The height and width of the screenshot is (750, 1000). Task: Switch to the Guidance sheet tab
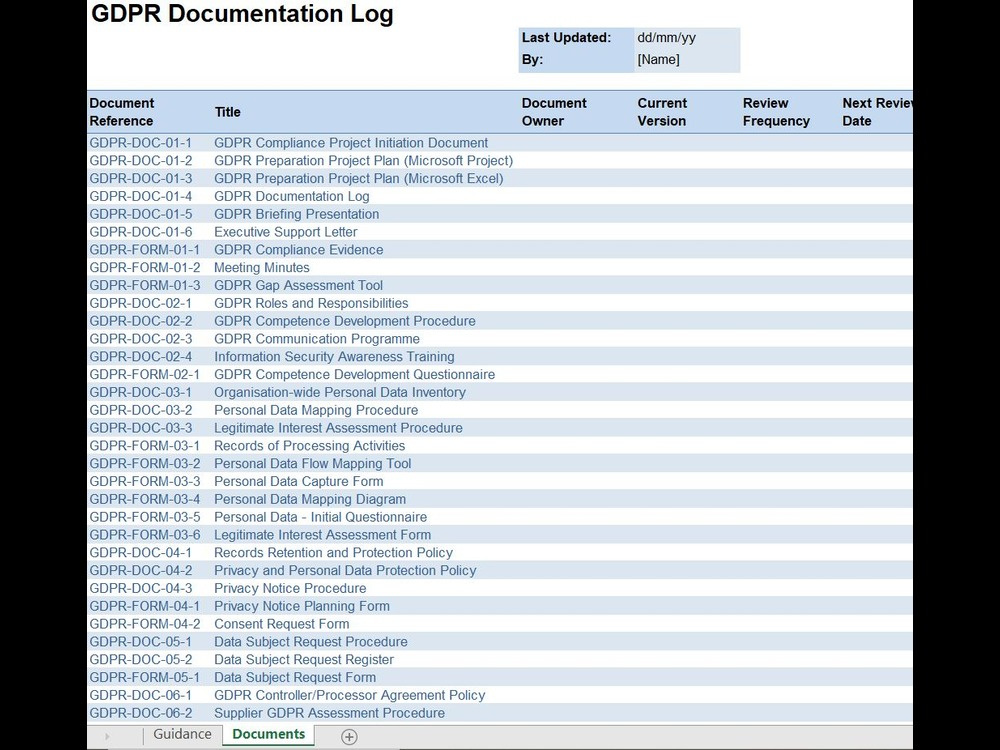pos(182,734)
